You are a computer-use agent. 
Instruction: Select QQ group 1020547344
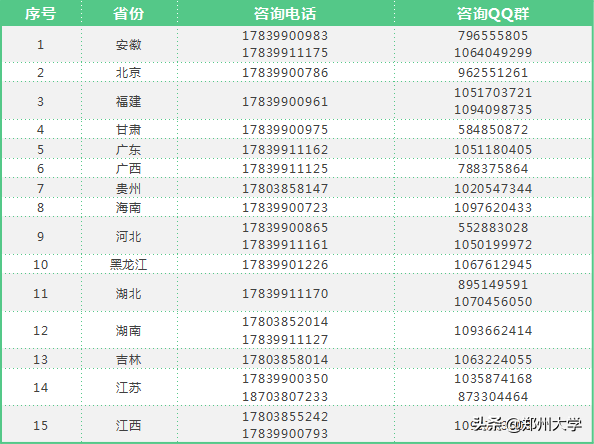(x=493, y=188)
